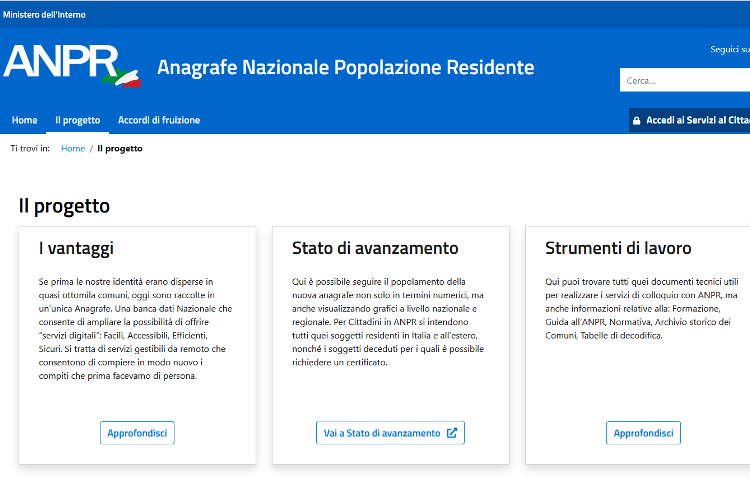Go to Accordi di fruizione tab
The height and width of the screenshot is (500, 750).
[x=159, y=120]
